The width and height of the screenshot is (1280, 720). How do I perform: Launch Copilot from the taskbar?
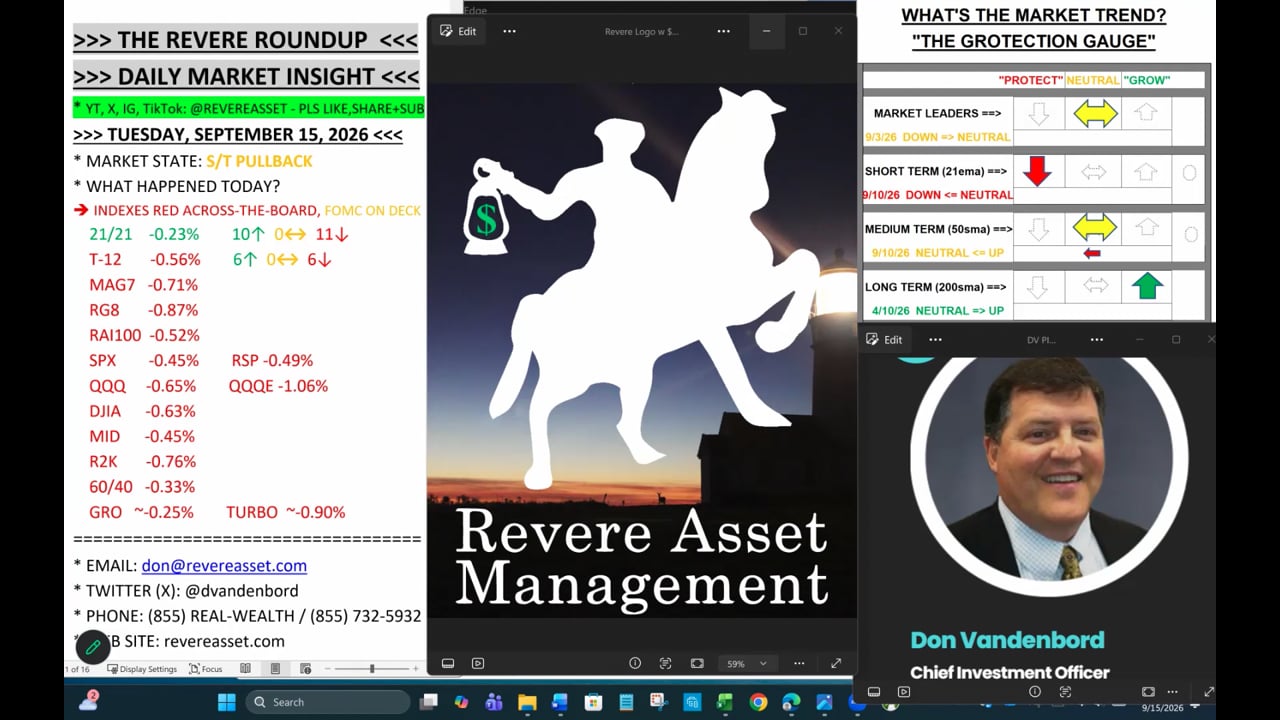461,702
